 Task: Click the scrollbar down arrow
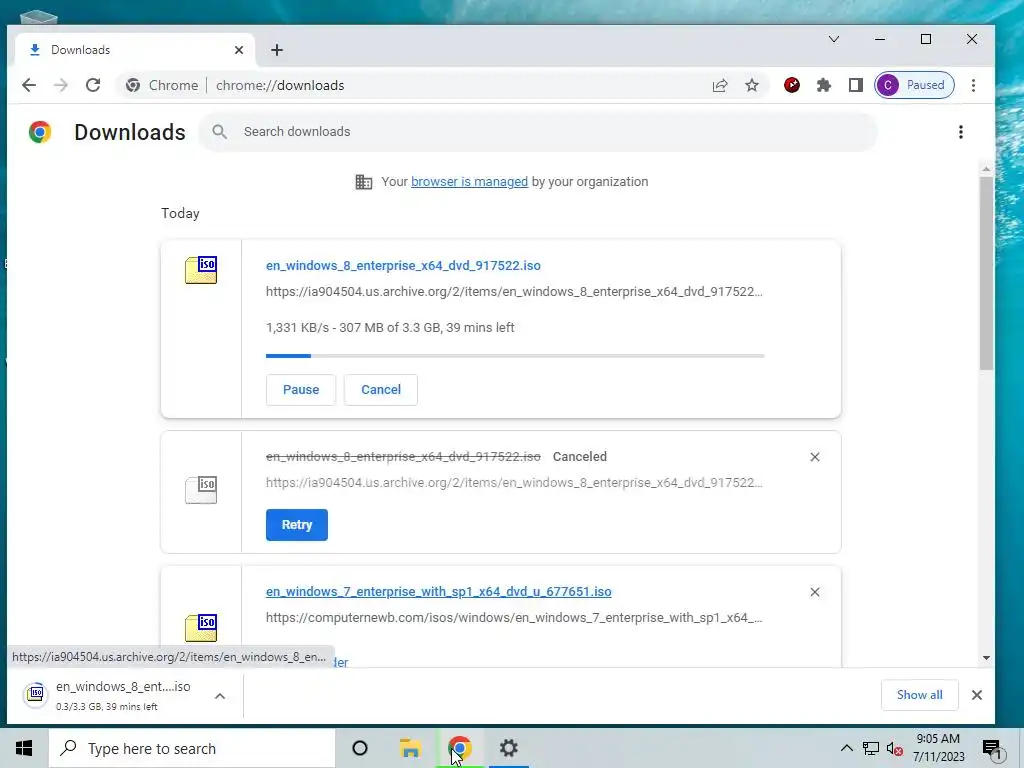986,658
